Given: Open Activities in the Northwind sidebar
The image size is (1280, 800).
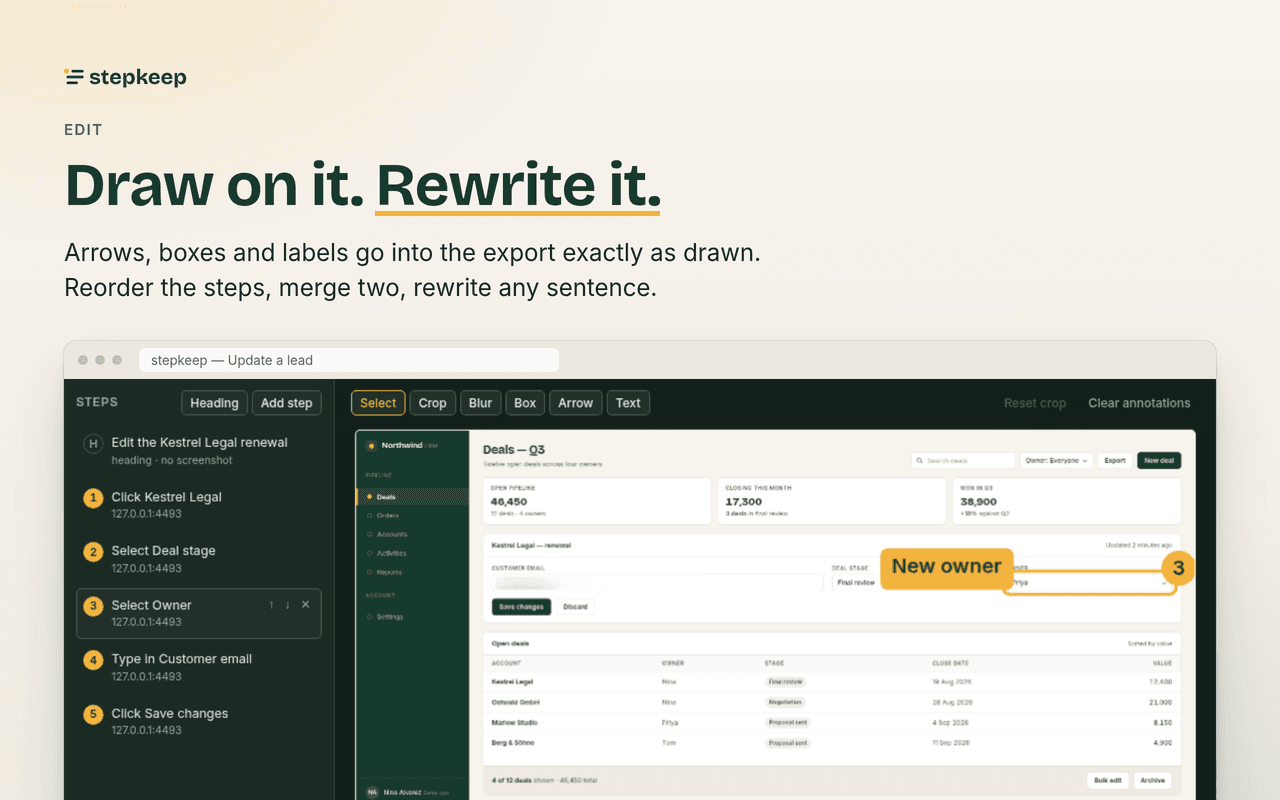Looking at the screenshot, I should (x=412, y=553).
